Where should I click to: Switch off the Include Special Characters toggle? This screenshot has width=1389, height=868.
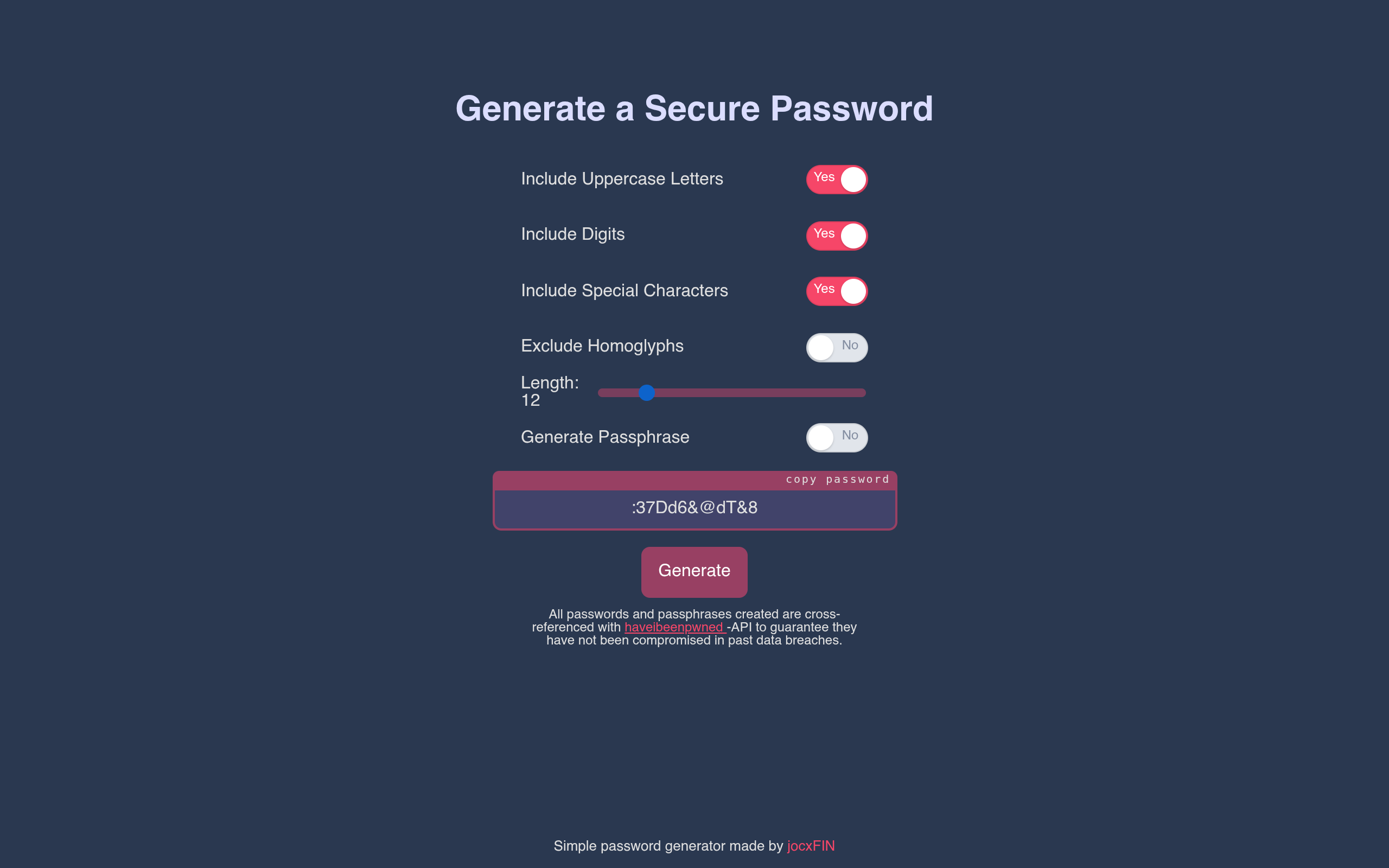[837, 291]
